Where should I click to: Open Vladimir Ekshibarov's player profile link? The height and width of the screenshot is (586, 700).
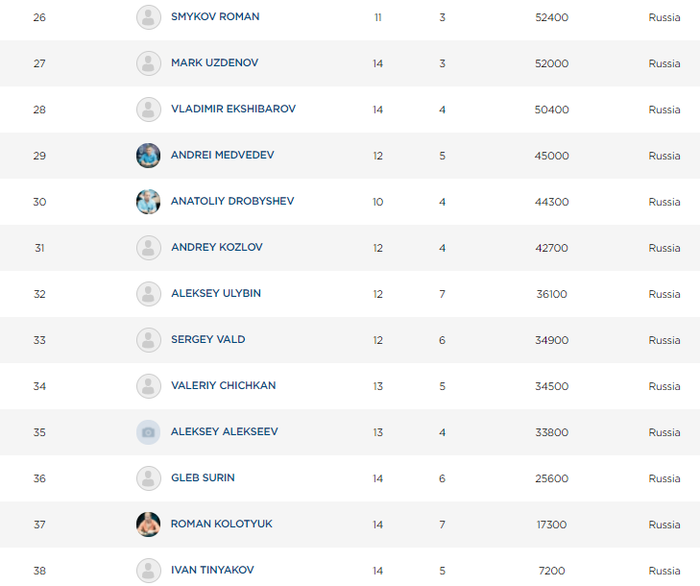click(x=233, y=109)
